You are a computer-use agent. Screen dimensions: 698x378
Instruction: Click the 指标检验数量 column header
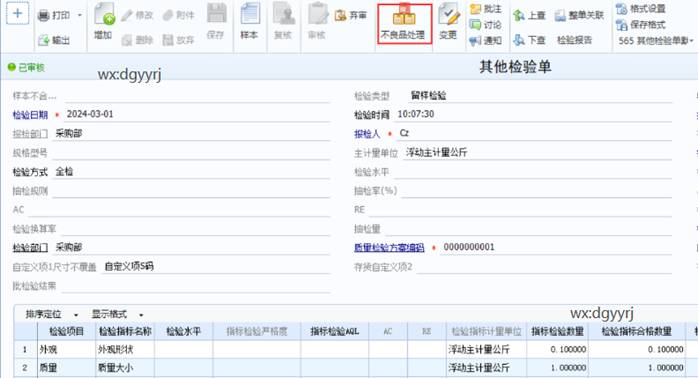tap(557, 332)
